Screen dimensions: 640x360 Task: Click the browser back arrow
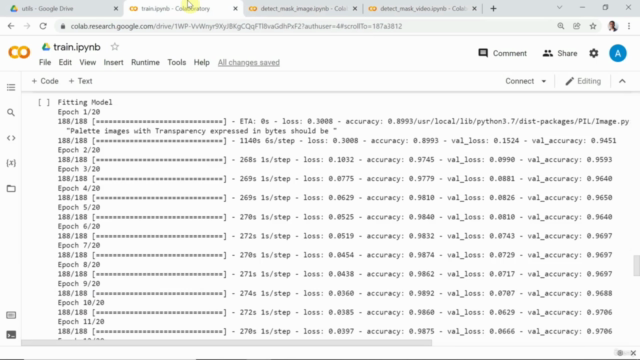[x=11, y=26]
